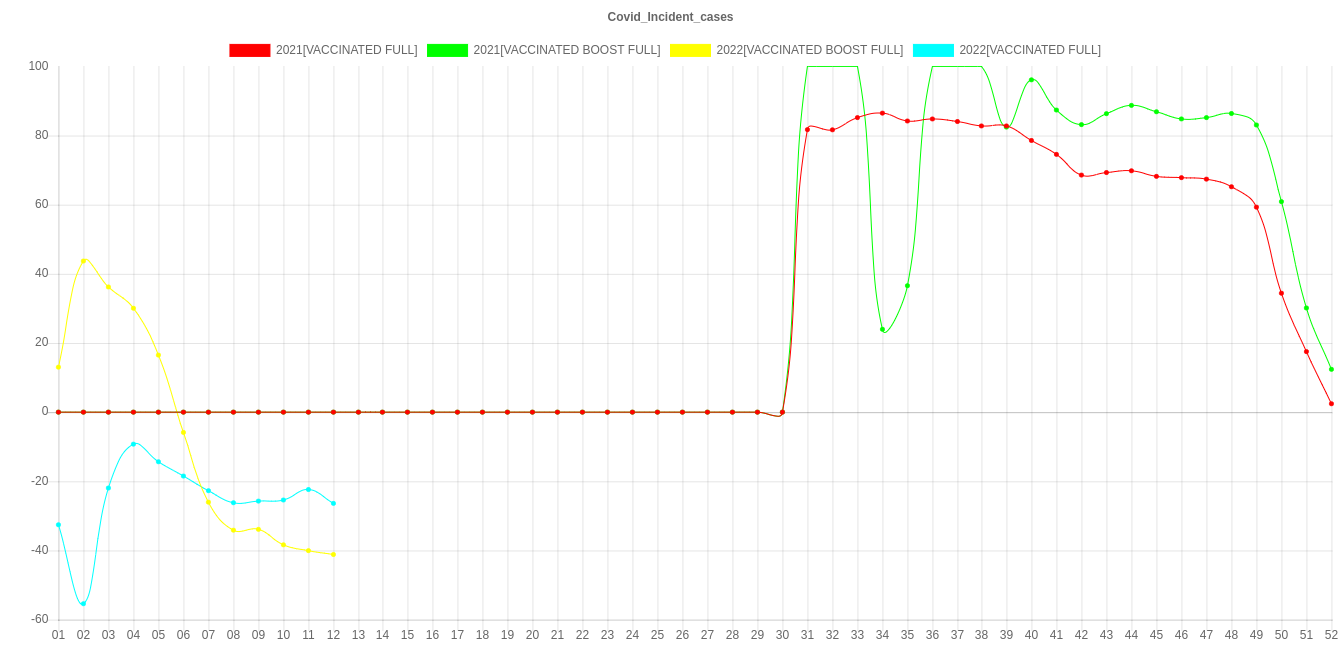Viewport: 1341px width, 670px height.
Task: Toggle the 2022[VACCINATED BOOST FULL] legend label
Action: tap(809, 50)
